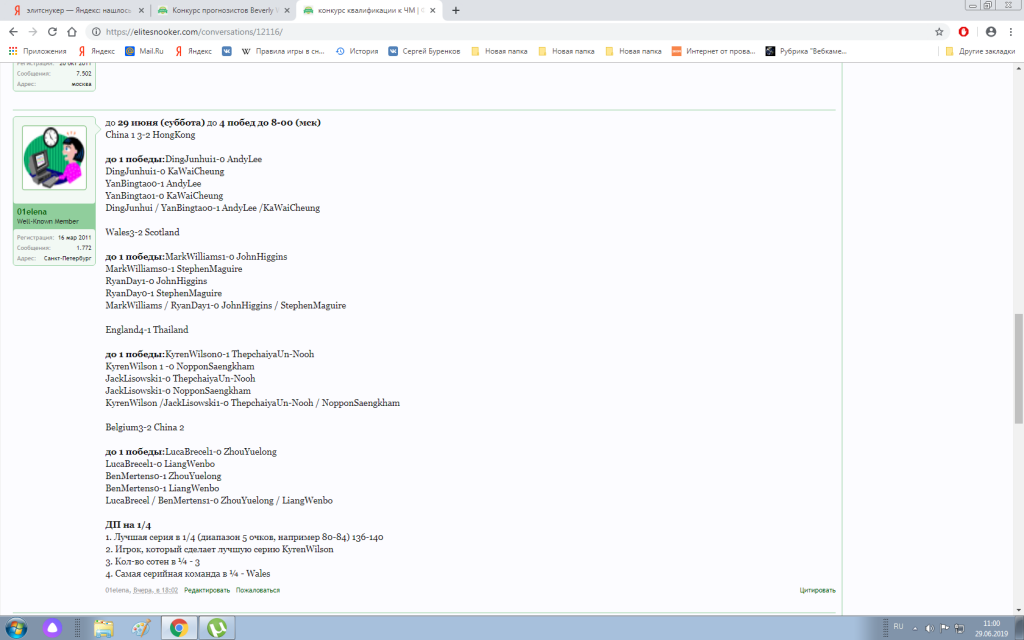
Task: Bookmark this page with the star icon
Action: click(939, 31)
